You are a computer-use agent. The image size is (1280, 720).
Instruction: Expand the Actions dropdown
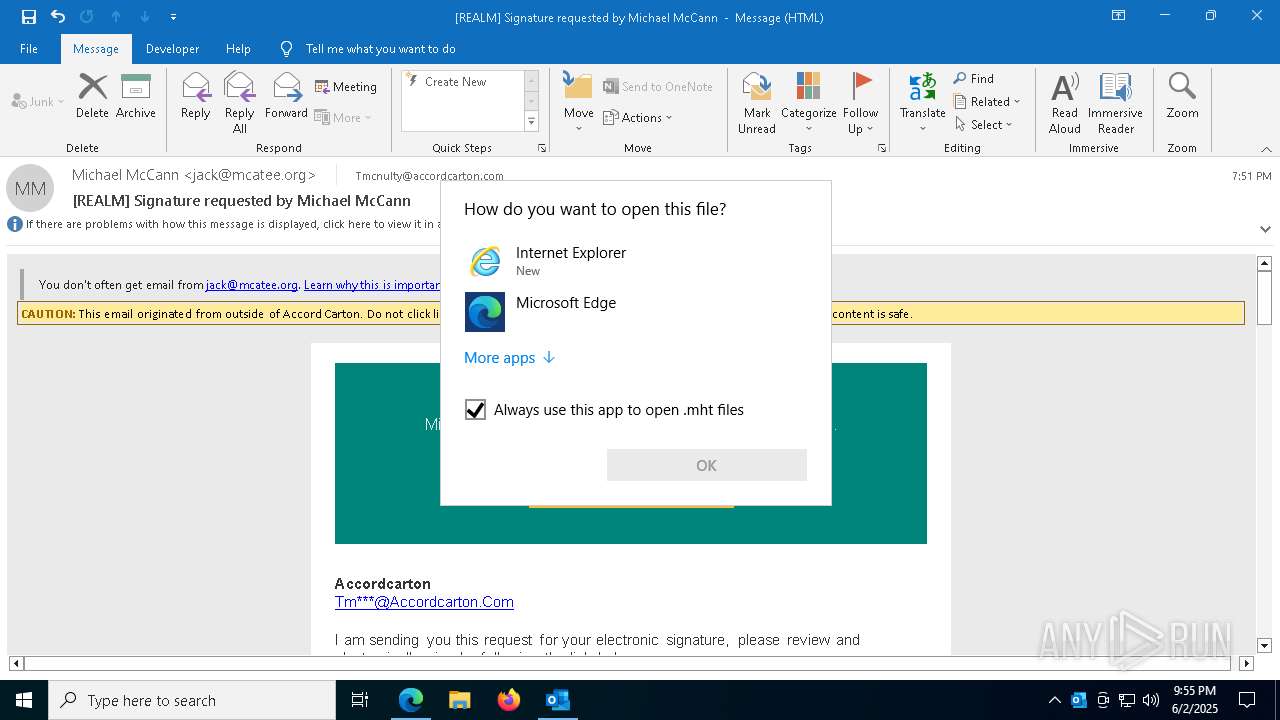point(638,117)
